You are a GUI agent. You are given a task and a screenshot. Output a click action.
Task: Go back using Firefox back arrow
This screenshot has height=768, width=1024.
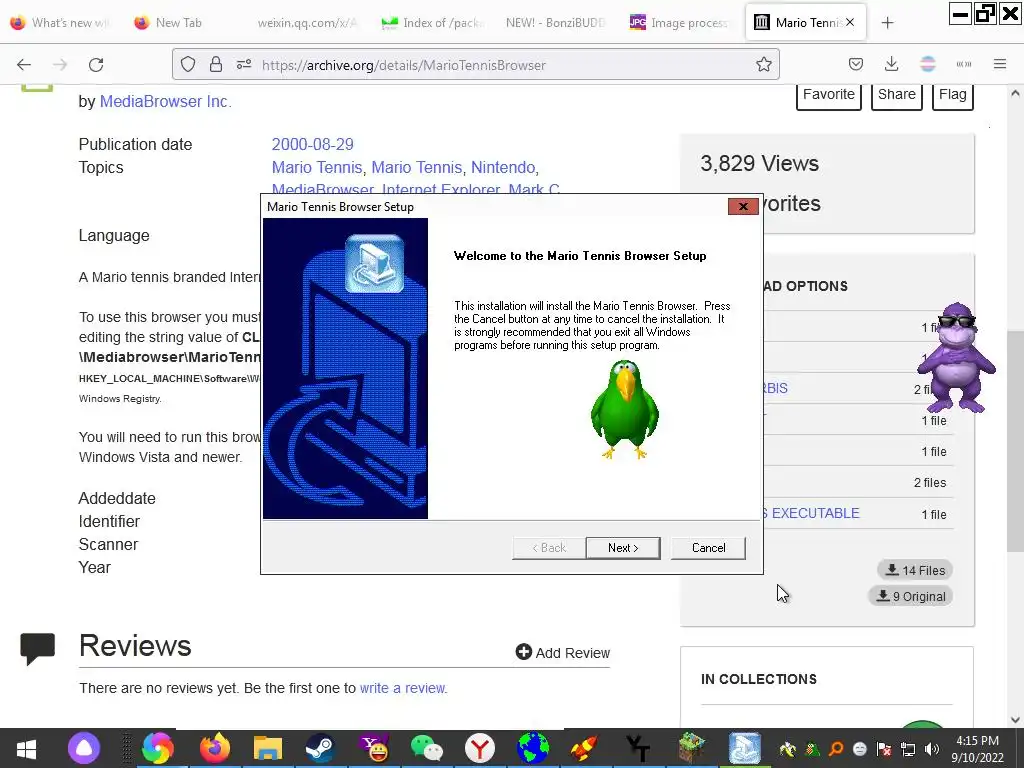24,65
